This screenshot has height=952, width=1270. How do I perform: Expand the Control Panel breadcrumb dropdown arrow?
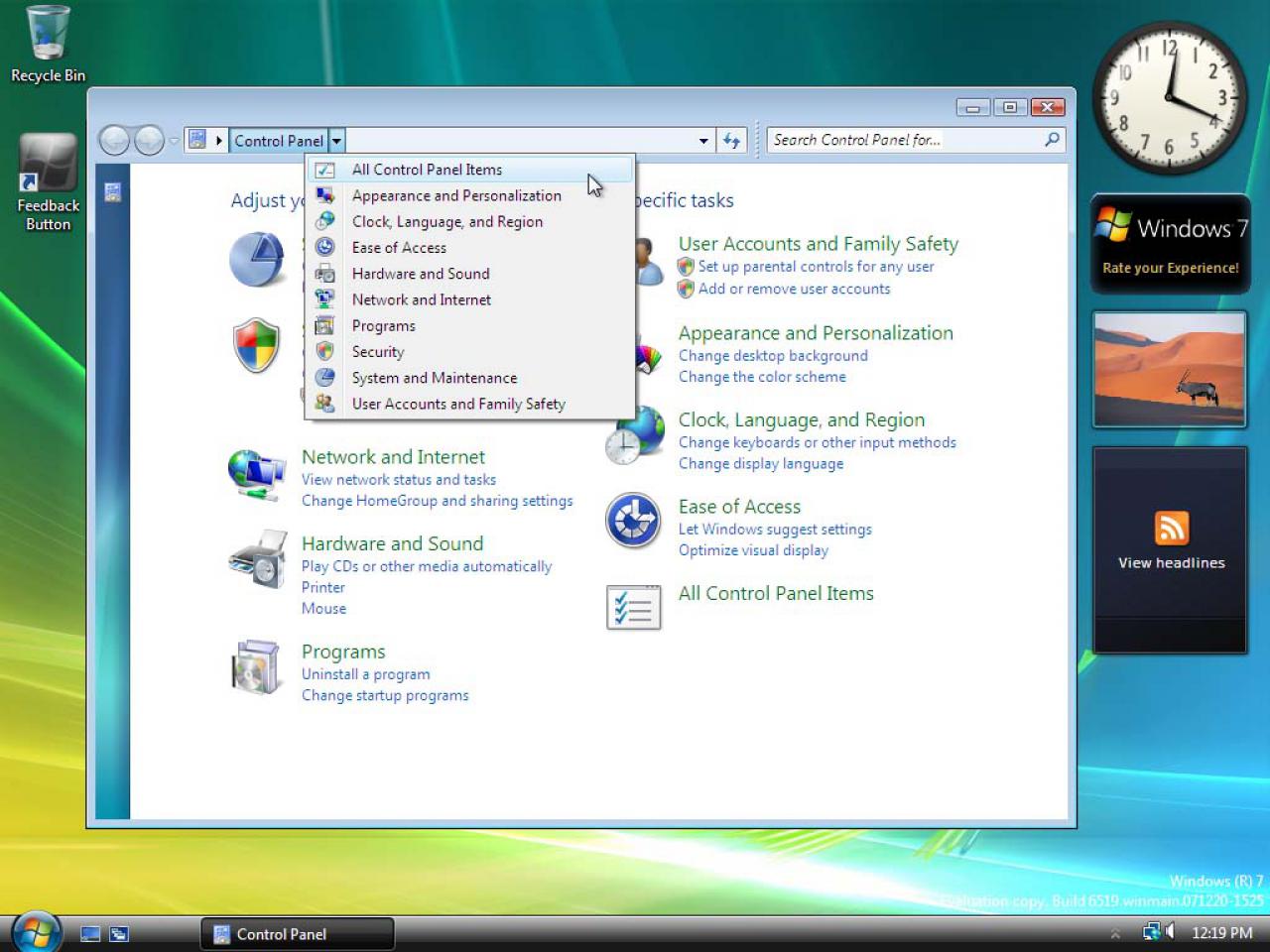[336, 141]
